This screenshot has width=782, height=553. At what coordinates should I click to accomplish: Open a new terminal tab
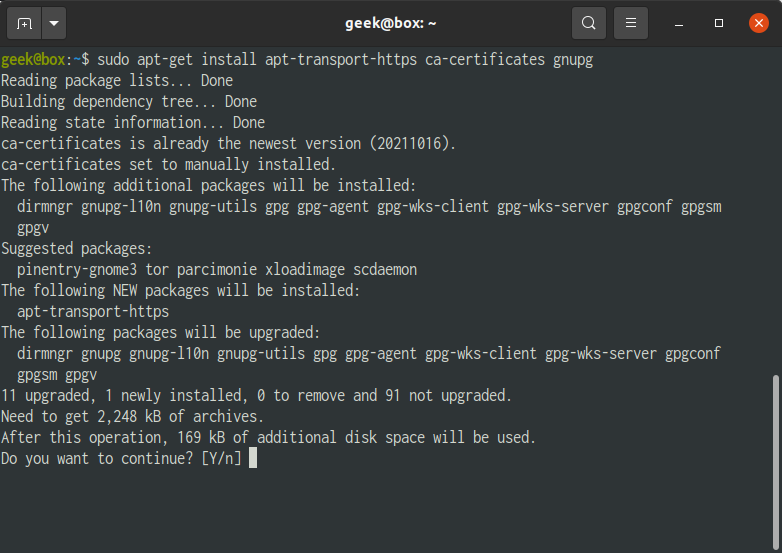(x=24, y=23)
